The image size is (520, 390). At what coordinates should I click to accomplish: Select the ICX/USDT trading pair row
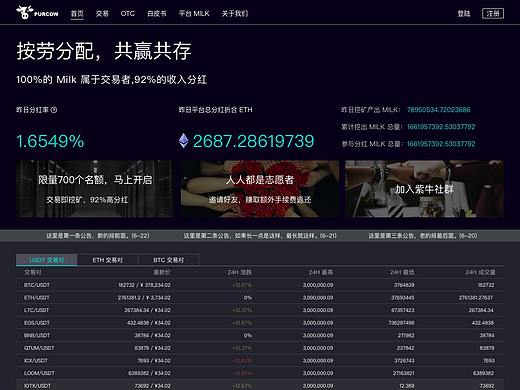(x=260, y=361)
